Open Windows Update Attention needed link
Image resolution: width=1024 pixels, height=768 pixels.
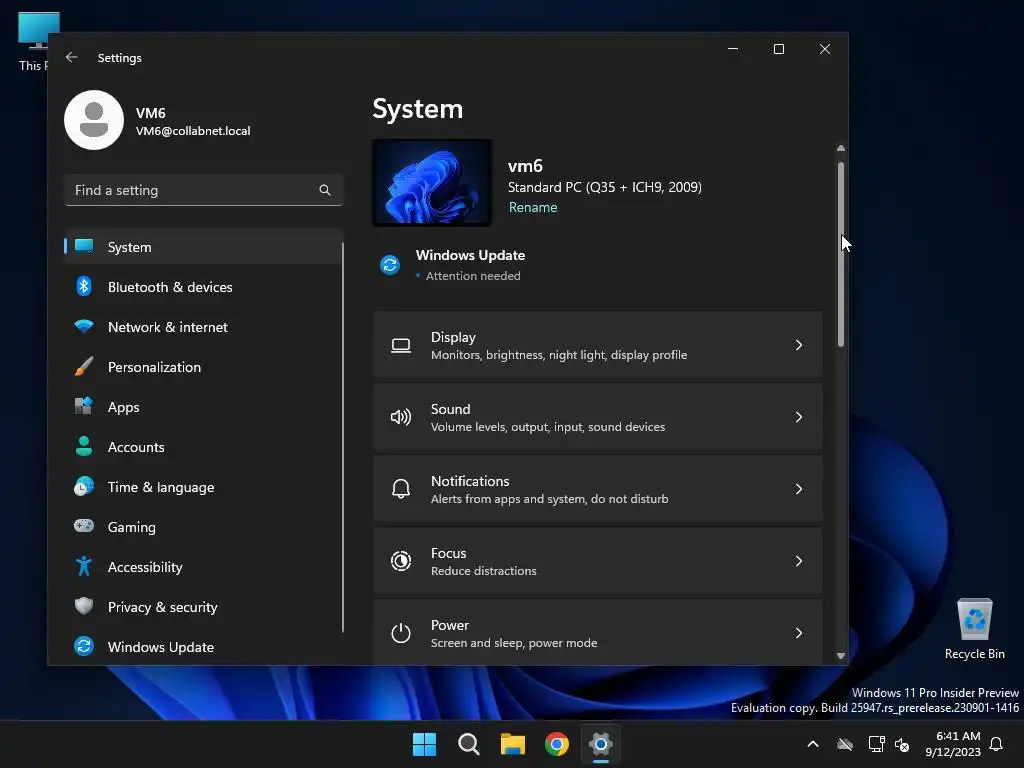[x=473, y=276]
